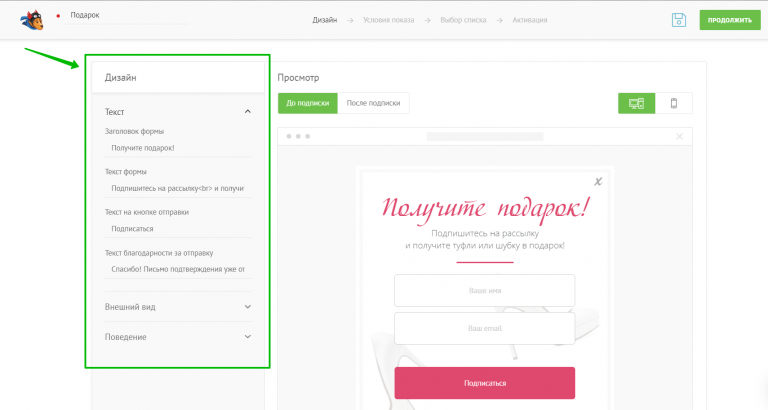Close the preview browser window mockup
This screenshot has height=410, width=768.
[679, 136]
